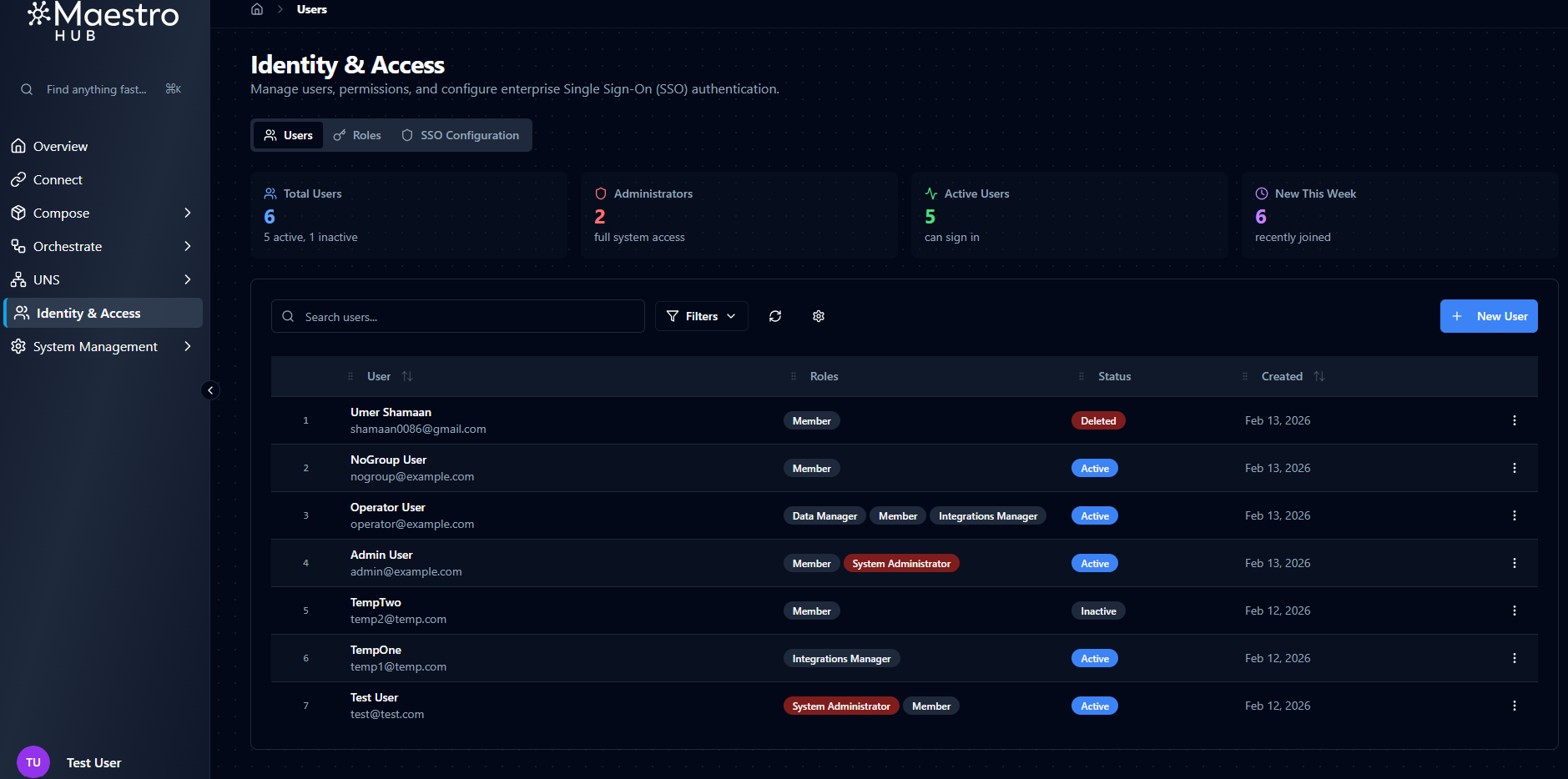Viewport: 1568px width, 779px height.
Task: Open table settings gear icon
Action: (819, 316)
